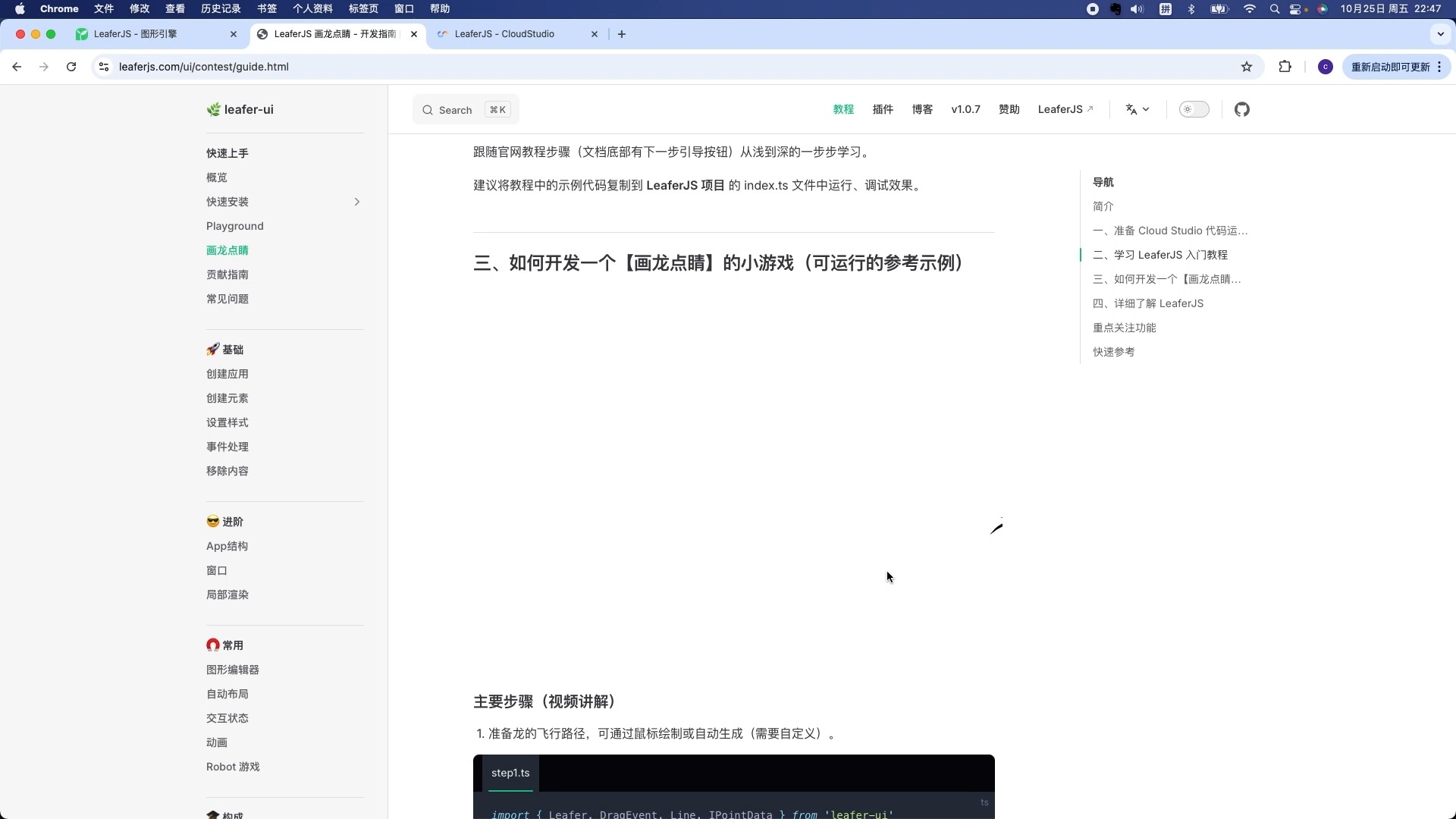Screen dimensions: 1456x819
Task: Expand the 快速安装 sidebar item
Action: point(357,201)
